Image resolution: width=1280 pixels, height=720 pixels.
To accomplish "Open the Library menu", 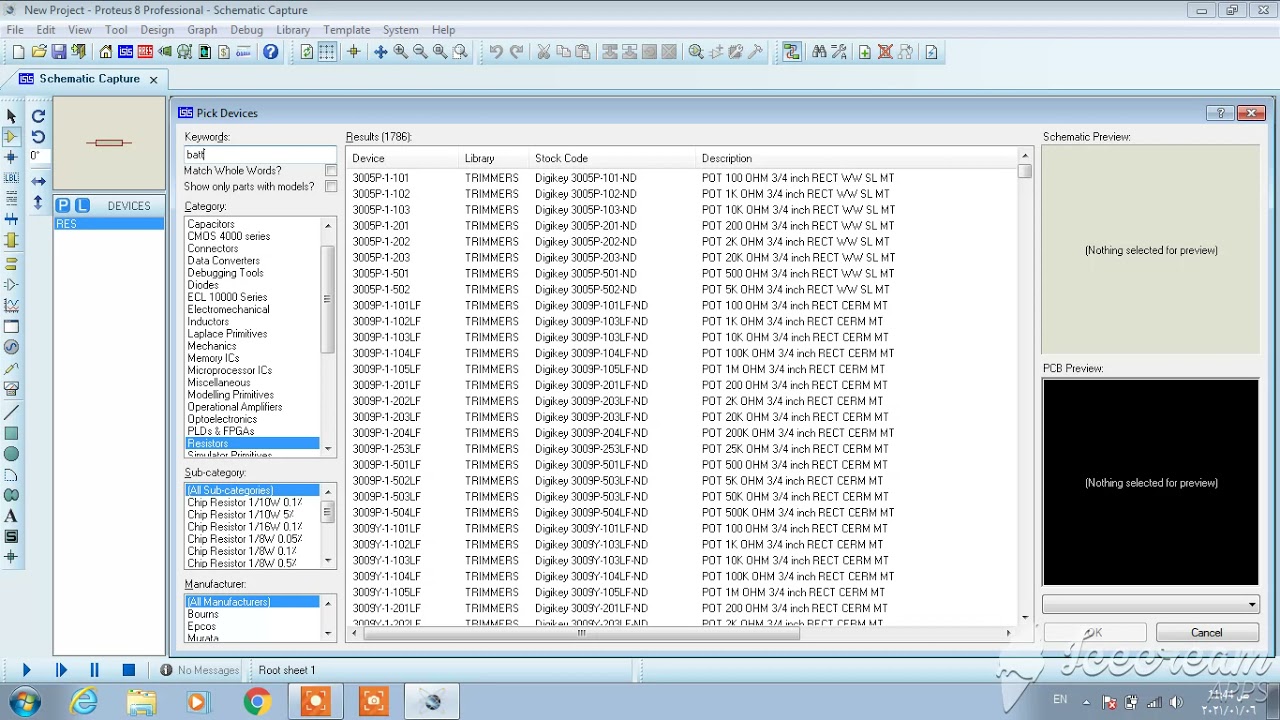I will coord(293,30).
